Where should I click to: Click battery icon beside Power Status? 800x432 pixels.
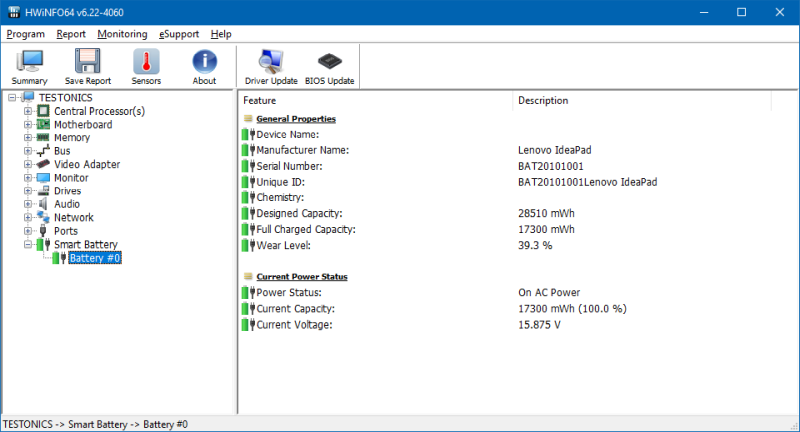tap(248, 292)
